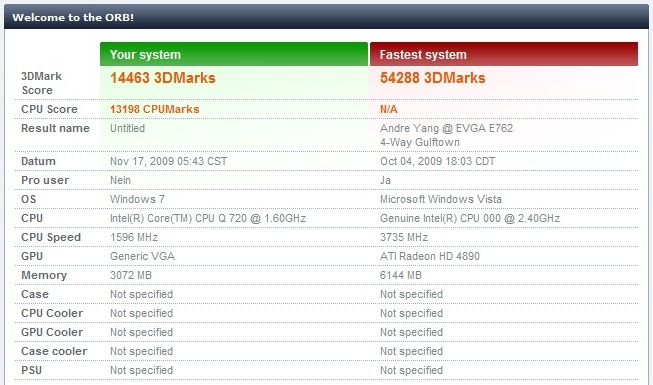The width and height of the screenshot is (653, 385).
Task: Click the 'Fastest system' red header
Action: pyautogui.click(x=504, y=54)
